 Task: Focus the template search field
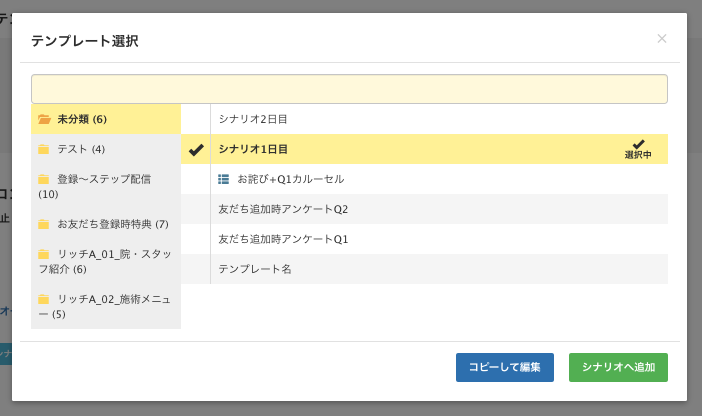click(349, 89)
